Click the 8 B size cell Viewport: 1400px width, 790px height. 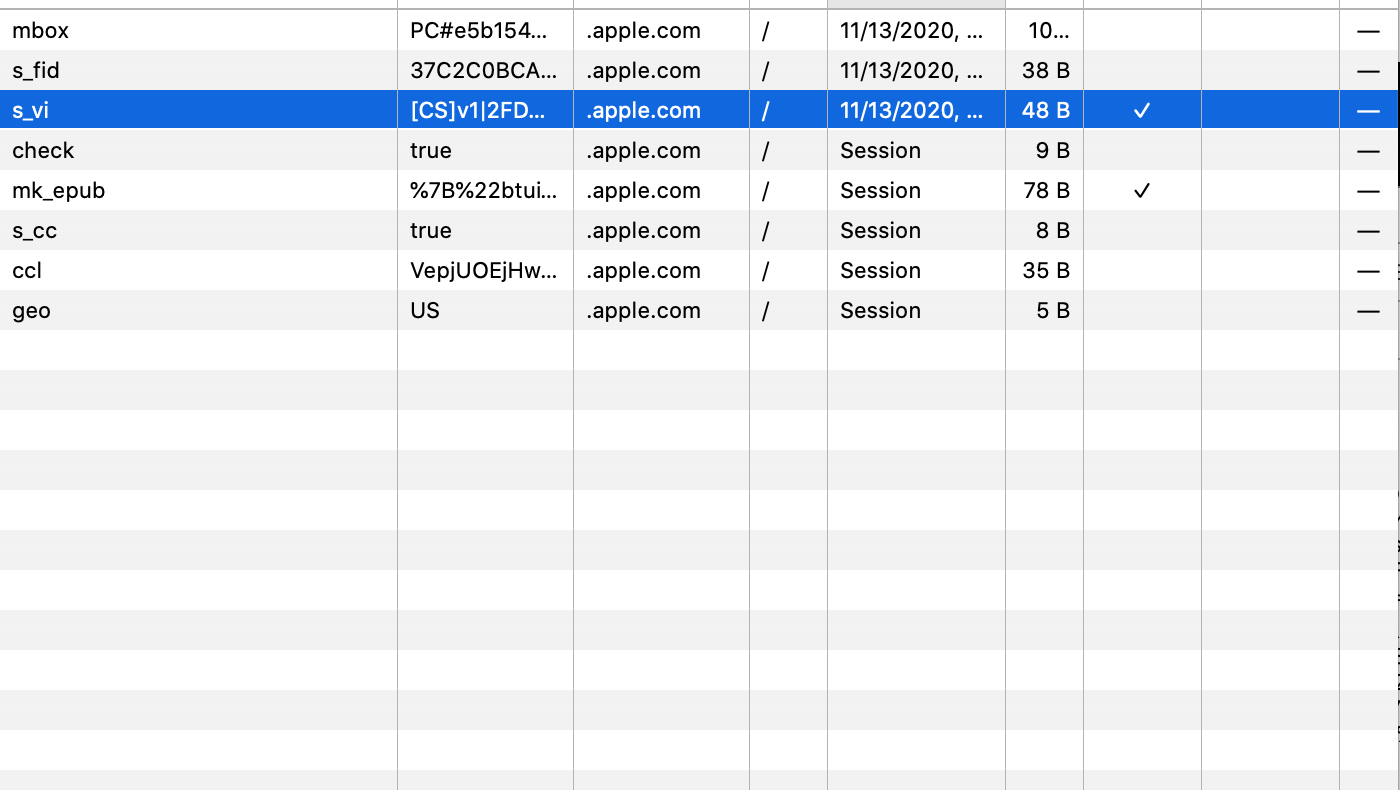pyautogui.click(x=1053, y=231)
